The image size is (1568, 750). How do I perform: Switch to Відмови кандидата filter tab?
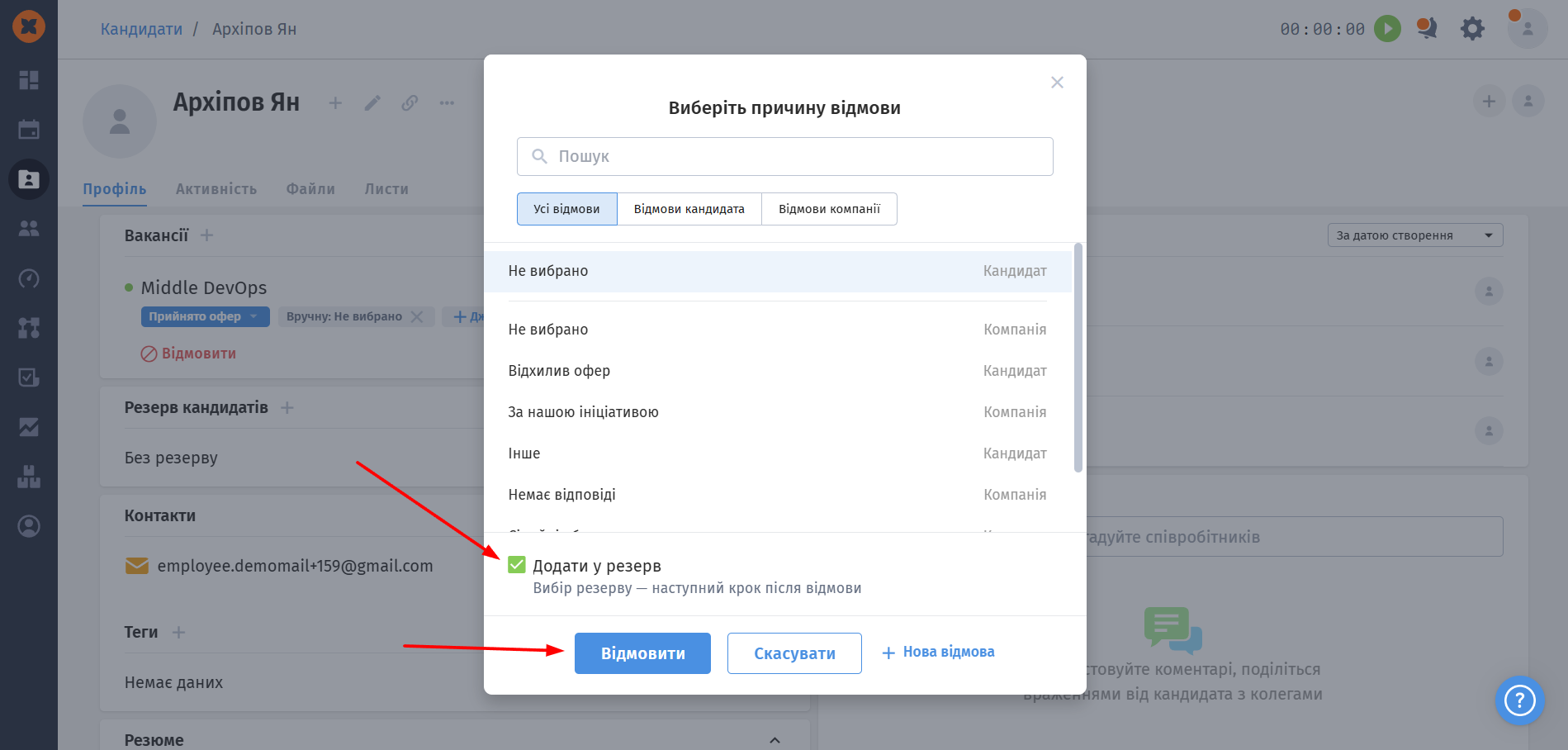tap(689, 209)
